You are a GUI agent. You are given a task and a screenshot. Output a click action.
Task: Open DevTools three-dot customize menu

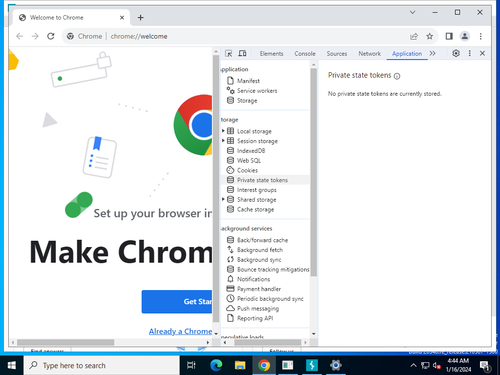pyautogui.click(x=469, y=53)
